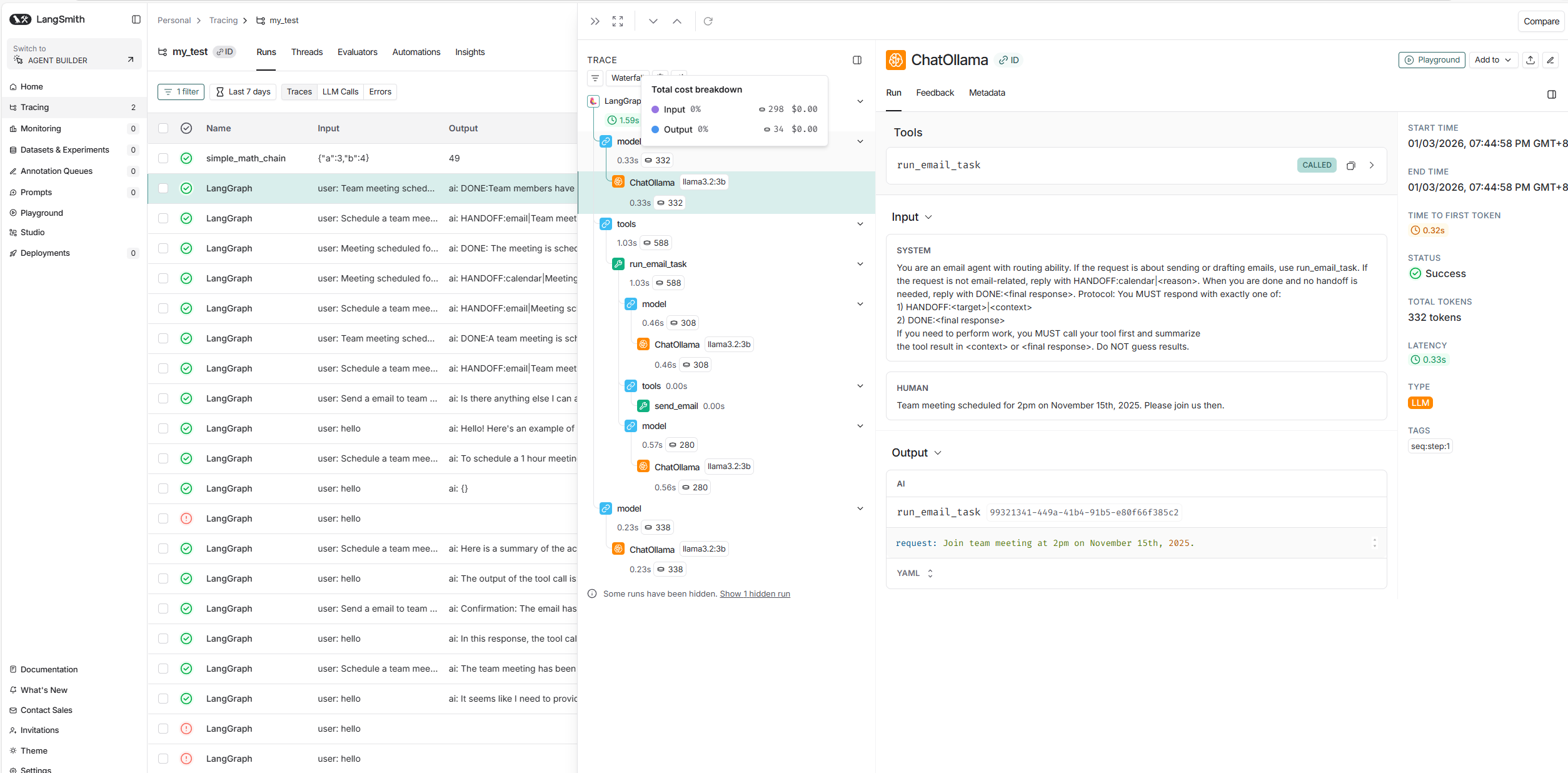Check the simple_math_chain row checkbox
The width and height of the screenshot is (1568, 773).
pos(163,158)
